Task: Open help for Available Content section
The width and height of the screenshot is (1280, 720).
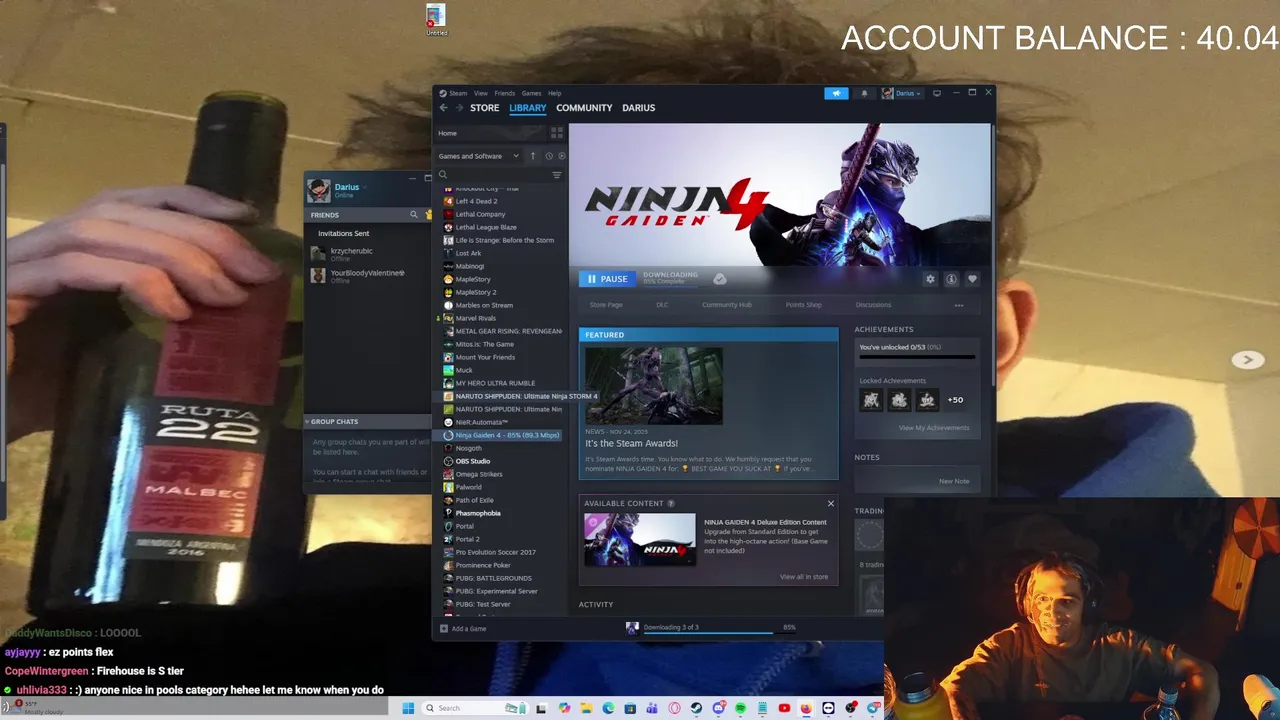Action: pos(671,504)
